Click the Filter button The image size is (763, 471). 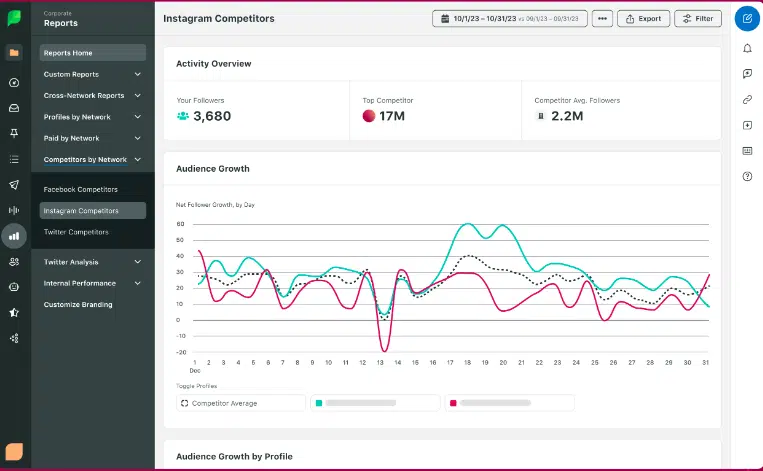[698, 18]
